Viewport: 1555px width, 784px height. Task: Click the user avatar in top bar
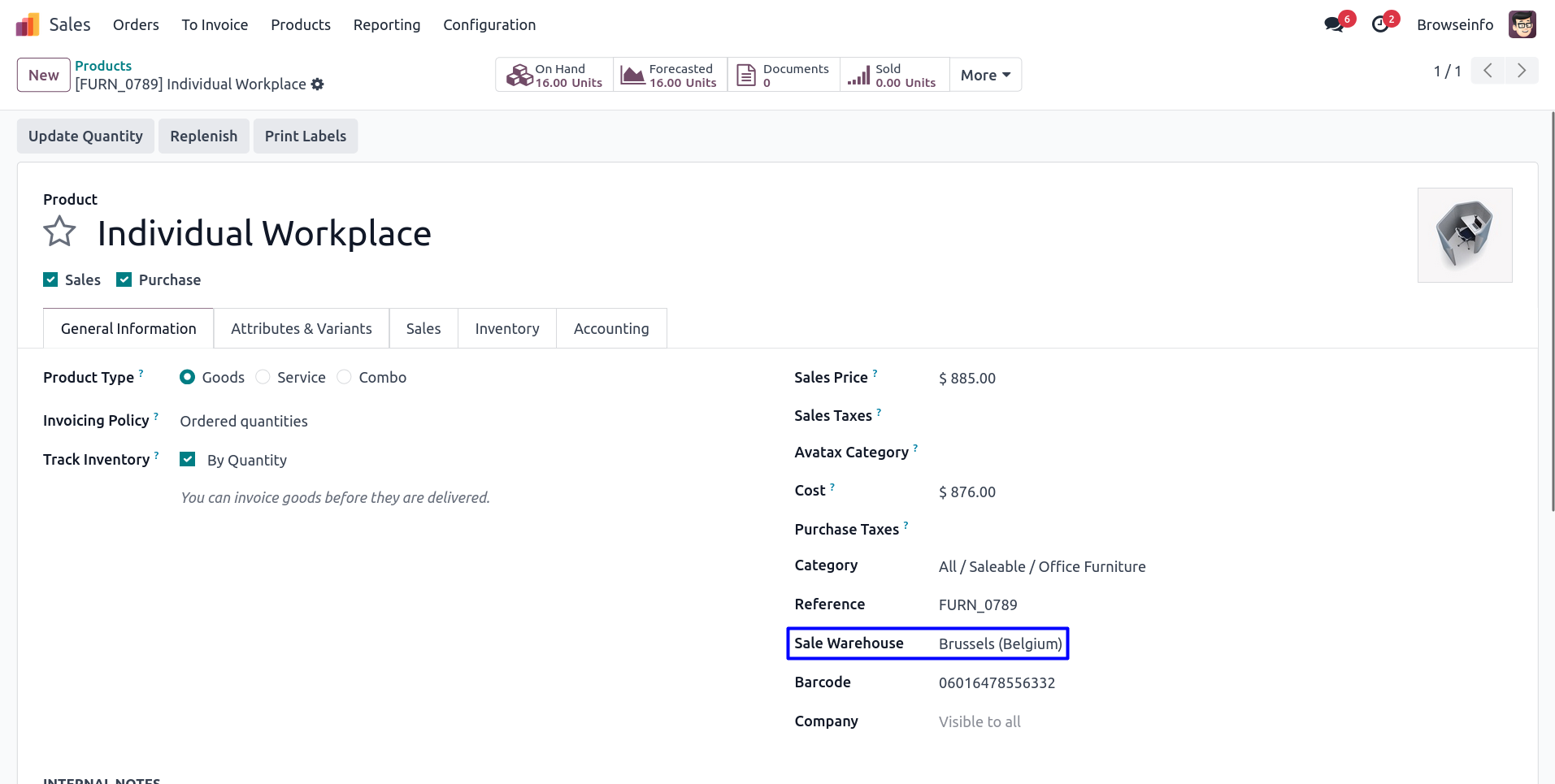(x=1522, y=24)
